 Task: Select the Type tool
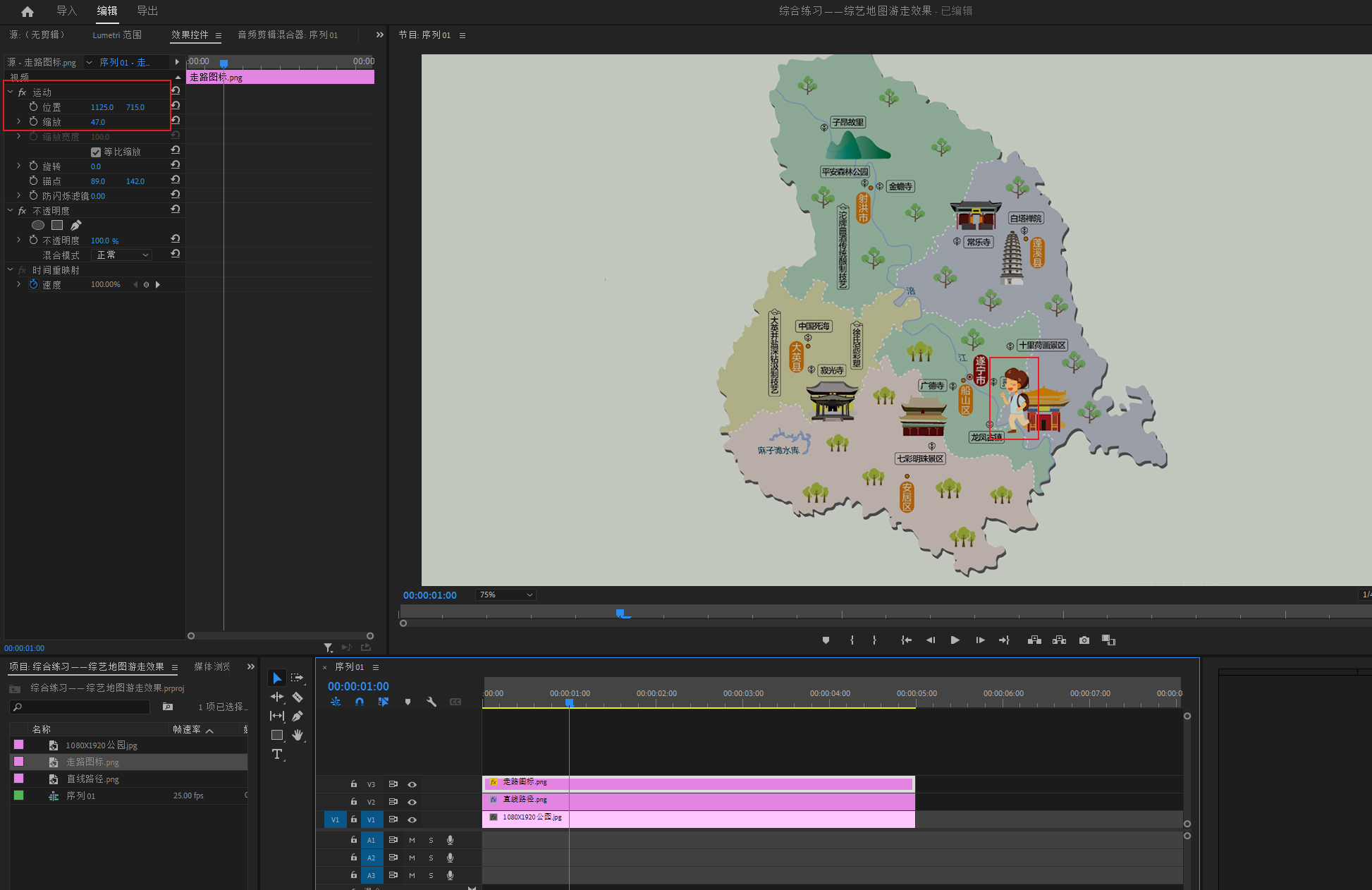(277, 754)
